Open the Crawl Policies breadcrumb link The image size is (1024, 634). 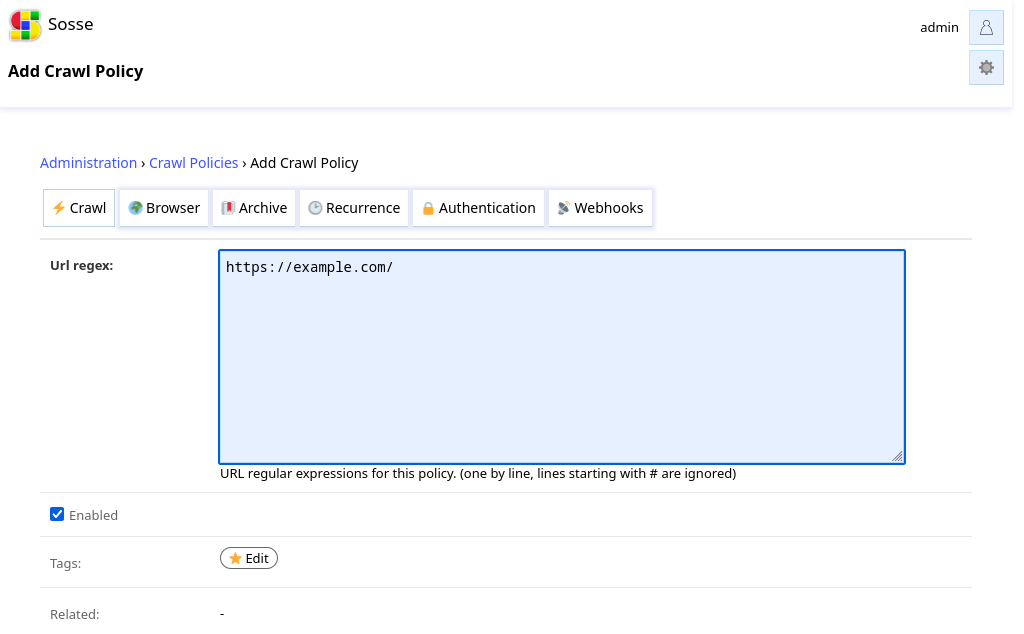tap(193, 163)
